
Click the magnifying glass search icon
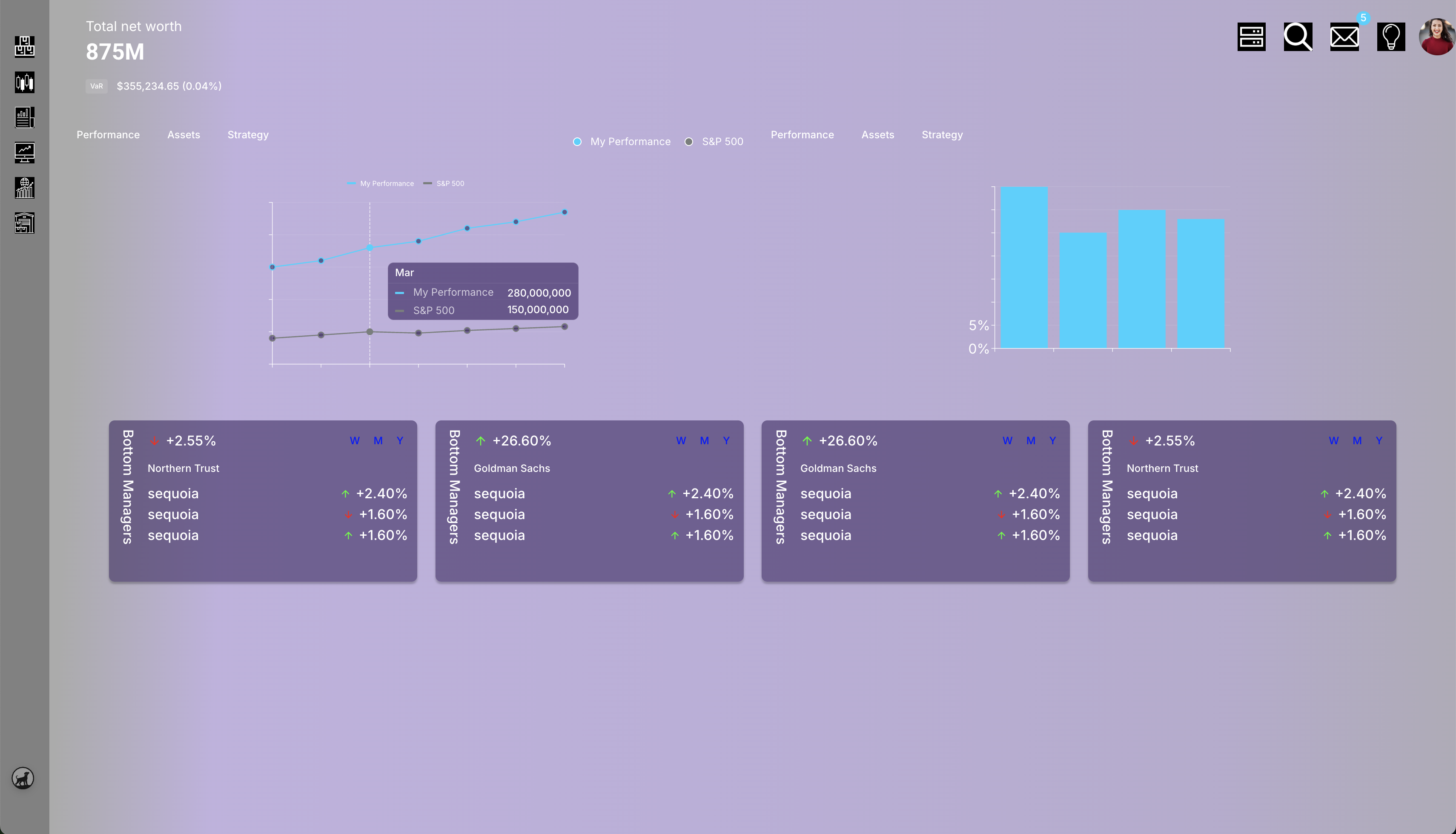tap(1297, 37)
